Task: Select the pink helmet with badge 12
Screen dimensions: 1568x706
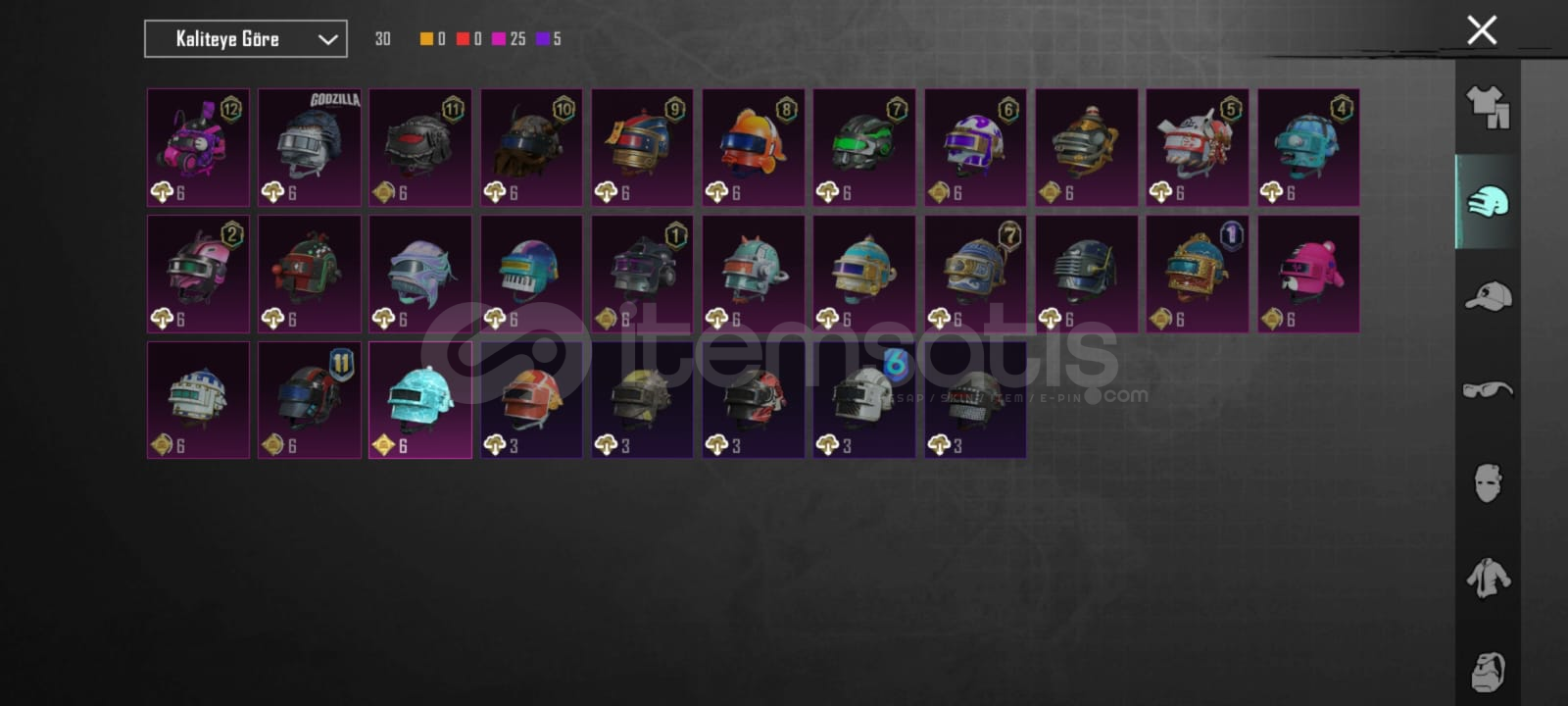Action: pyautogui.click(x=198, y=147)
